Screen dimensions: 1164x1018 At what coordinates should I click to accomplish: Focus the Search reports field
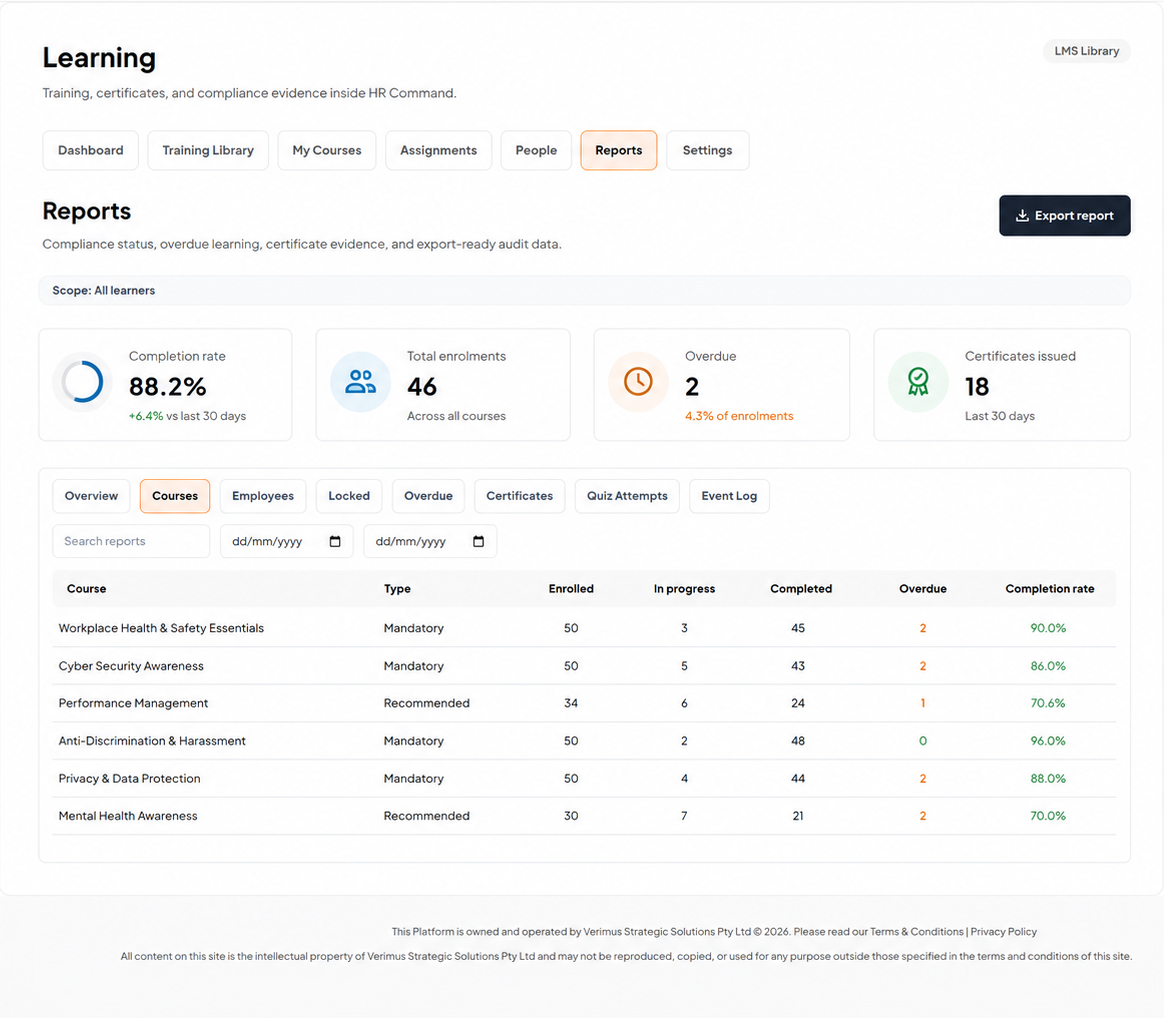click(131, 541)
